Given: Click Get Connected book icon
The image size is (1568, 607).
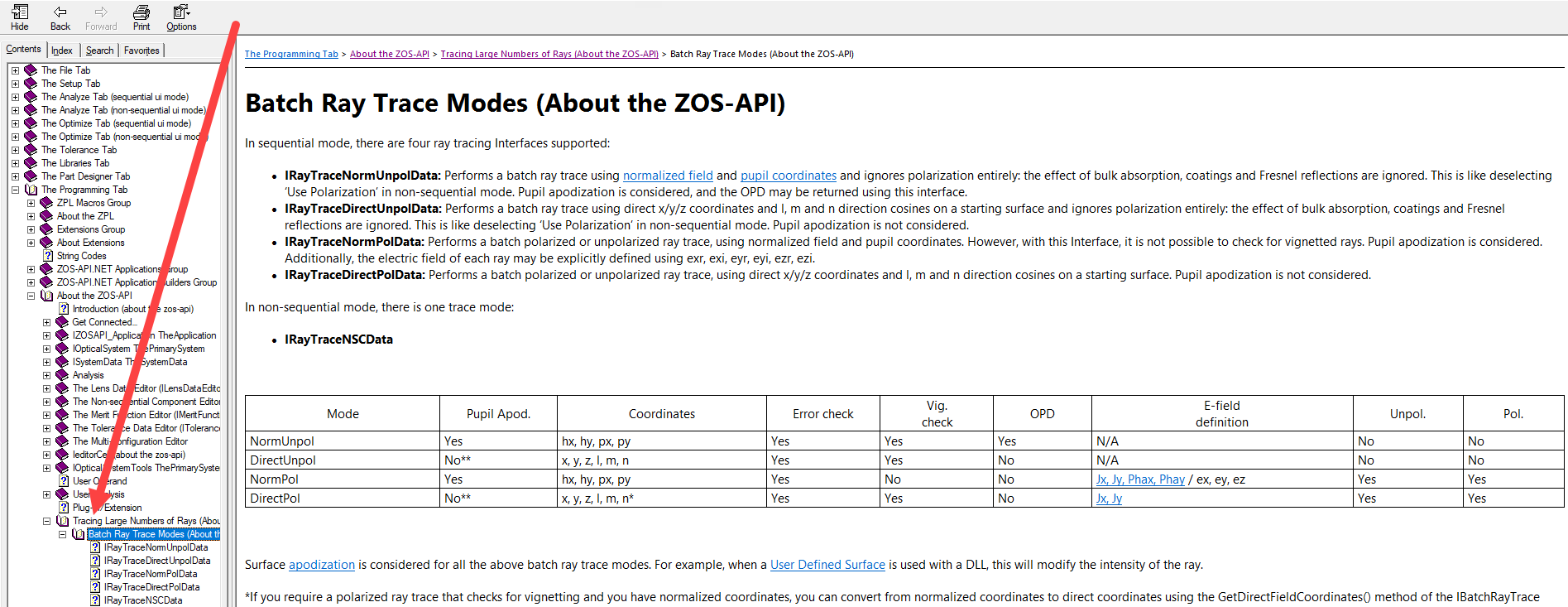Looking at the screenshot, I should click(62, 322).
